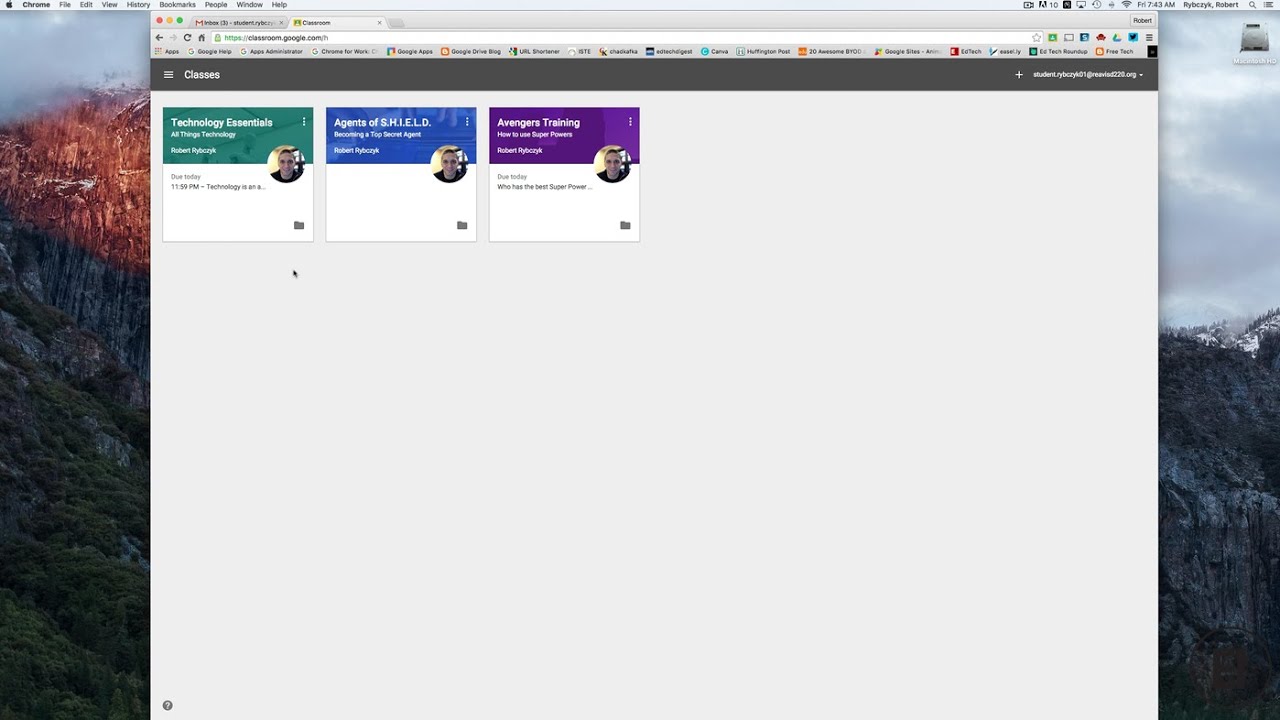Expand the student account email dropdown
This screenshot has height=720, width=1280.
(x=1088, y=75)
